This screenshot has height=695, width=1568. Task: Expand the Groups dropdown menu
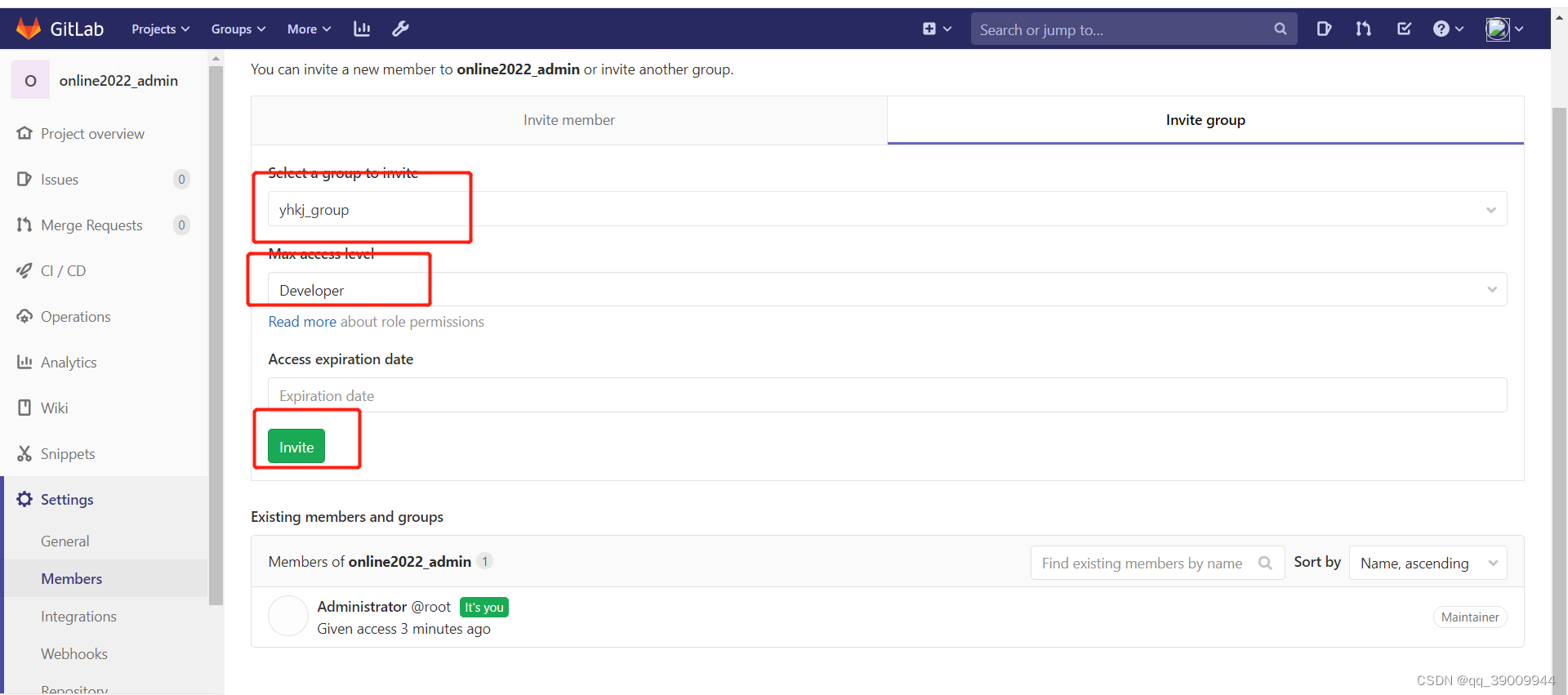[x=238, y=29]
